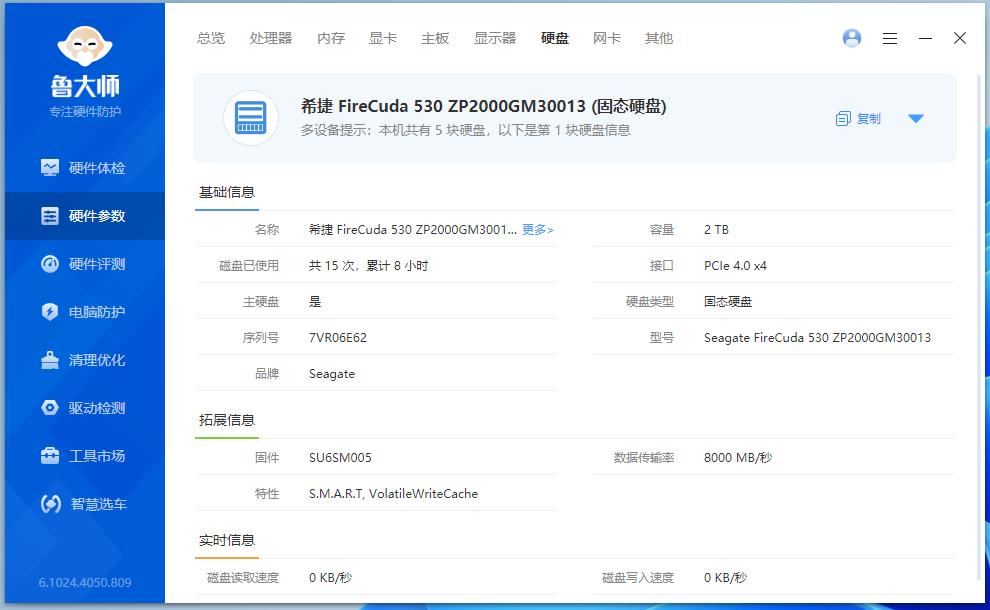This screenshot has width=990, height=610.
Task: Click the 磁盘读取速度 value 0 KB/秒
Action: pyautogui.click(x=330, y=578)
